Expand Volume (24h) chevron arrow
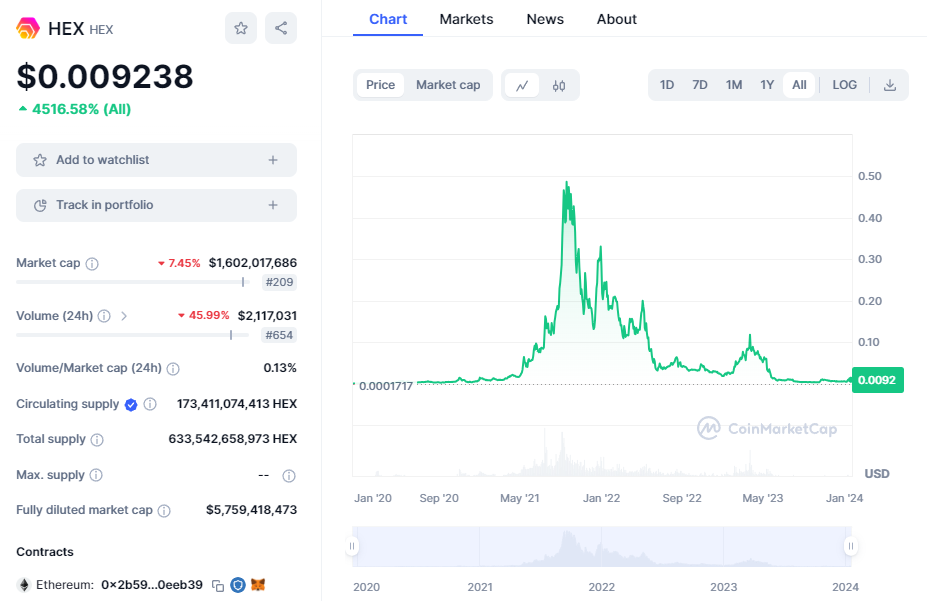The image size is (927, 601). coord(124,316)
